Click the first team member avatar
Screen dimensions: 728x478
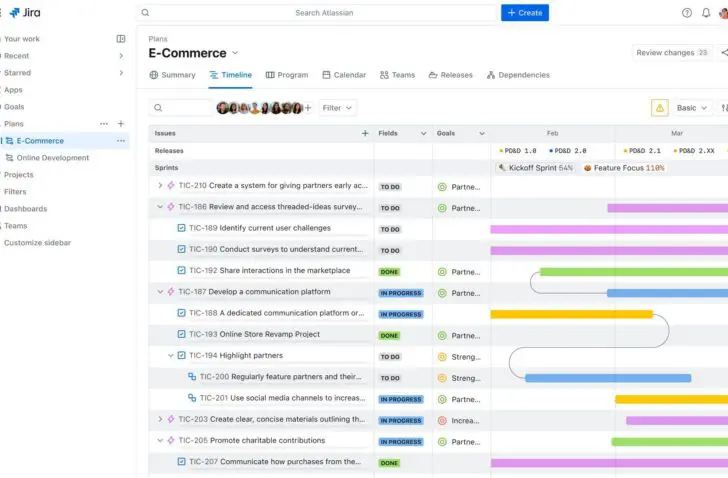222,108
